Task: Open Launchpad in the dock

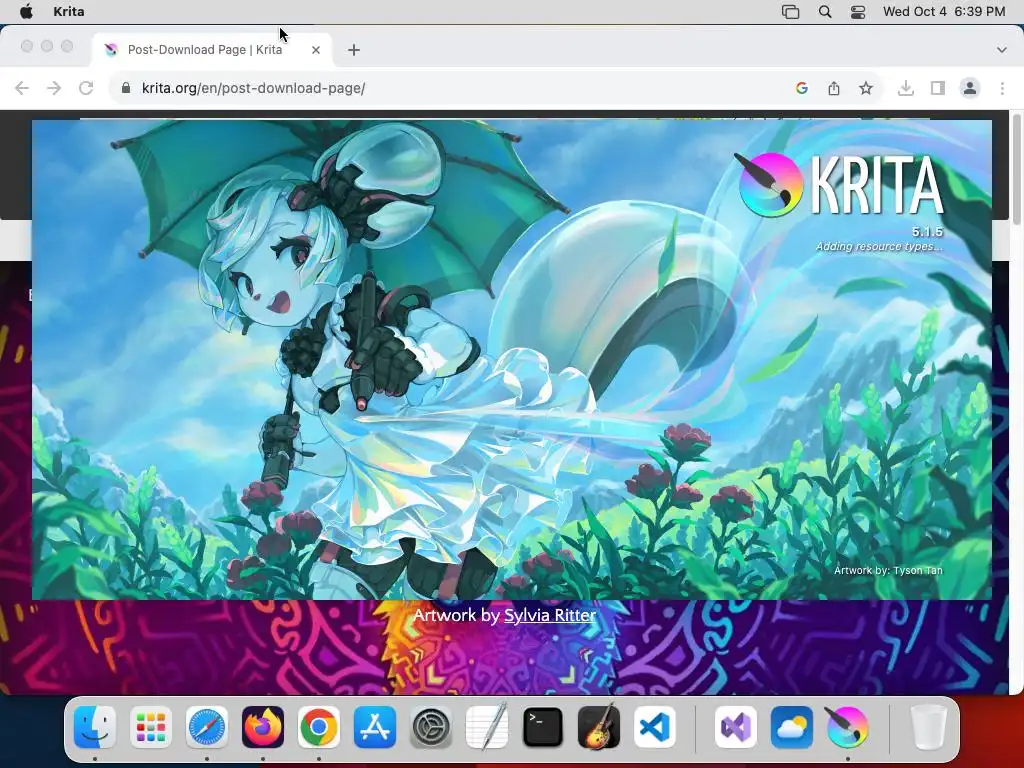Action: coord(151,727)
